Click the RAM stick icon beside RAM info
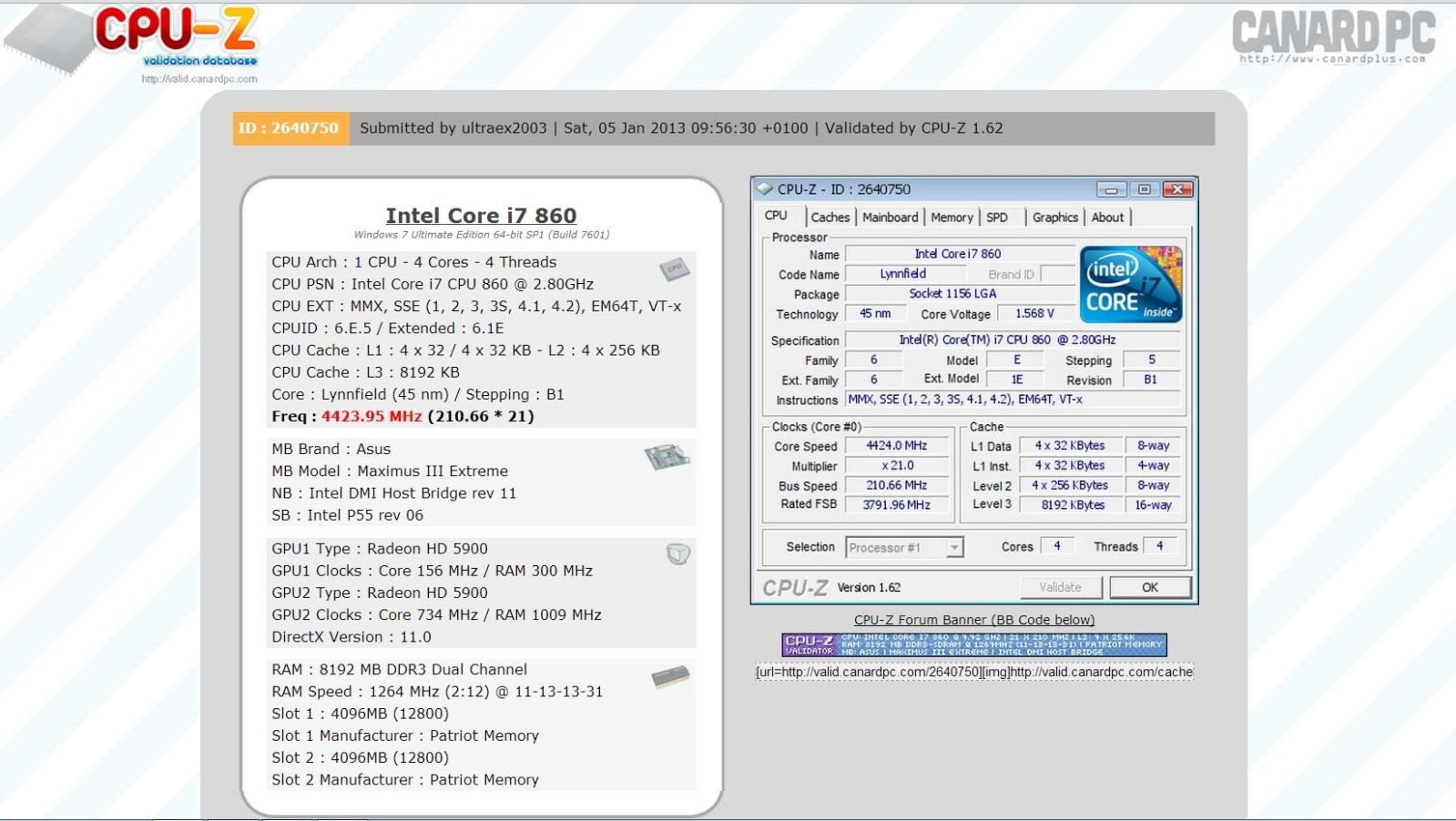 [x=670, y=677]
